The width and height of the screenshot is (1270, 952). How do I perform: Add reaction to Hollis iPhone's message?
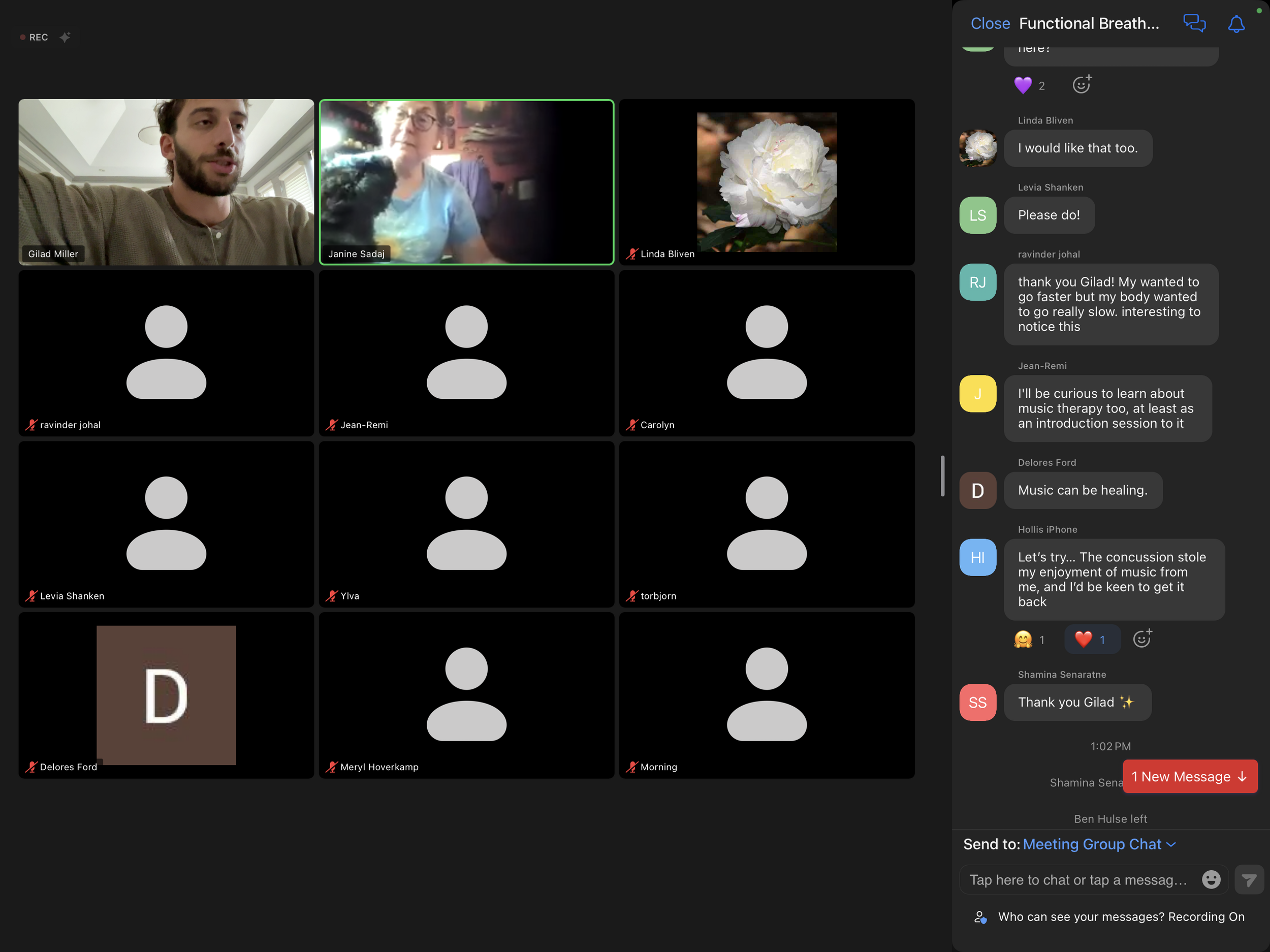[x=1142, y=639]
